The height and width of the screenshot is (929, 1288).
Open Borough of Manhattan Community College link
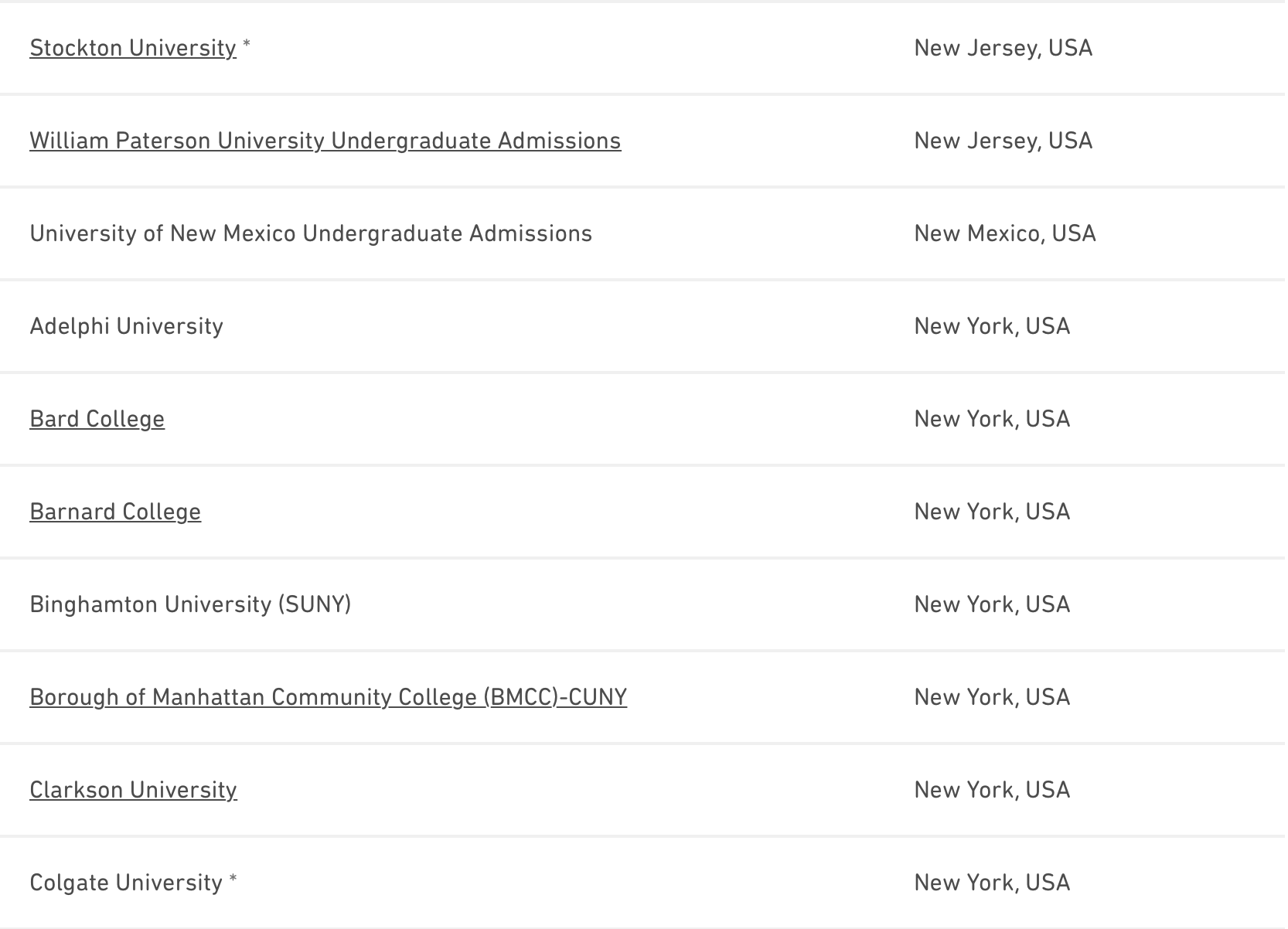pyautogui.click(x=328, y=697)
